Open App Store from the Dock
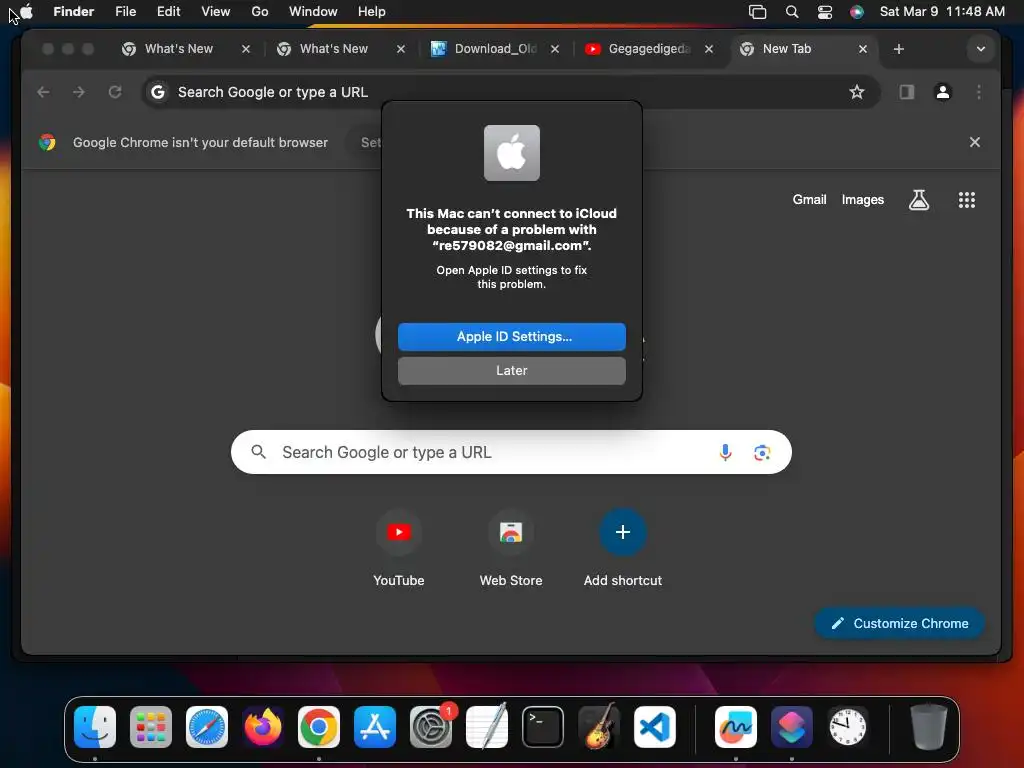The height and width of the screenshot is (768, 1024). pyautogui.click(x=375, y=727)
